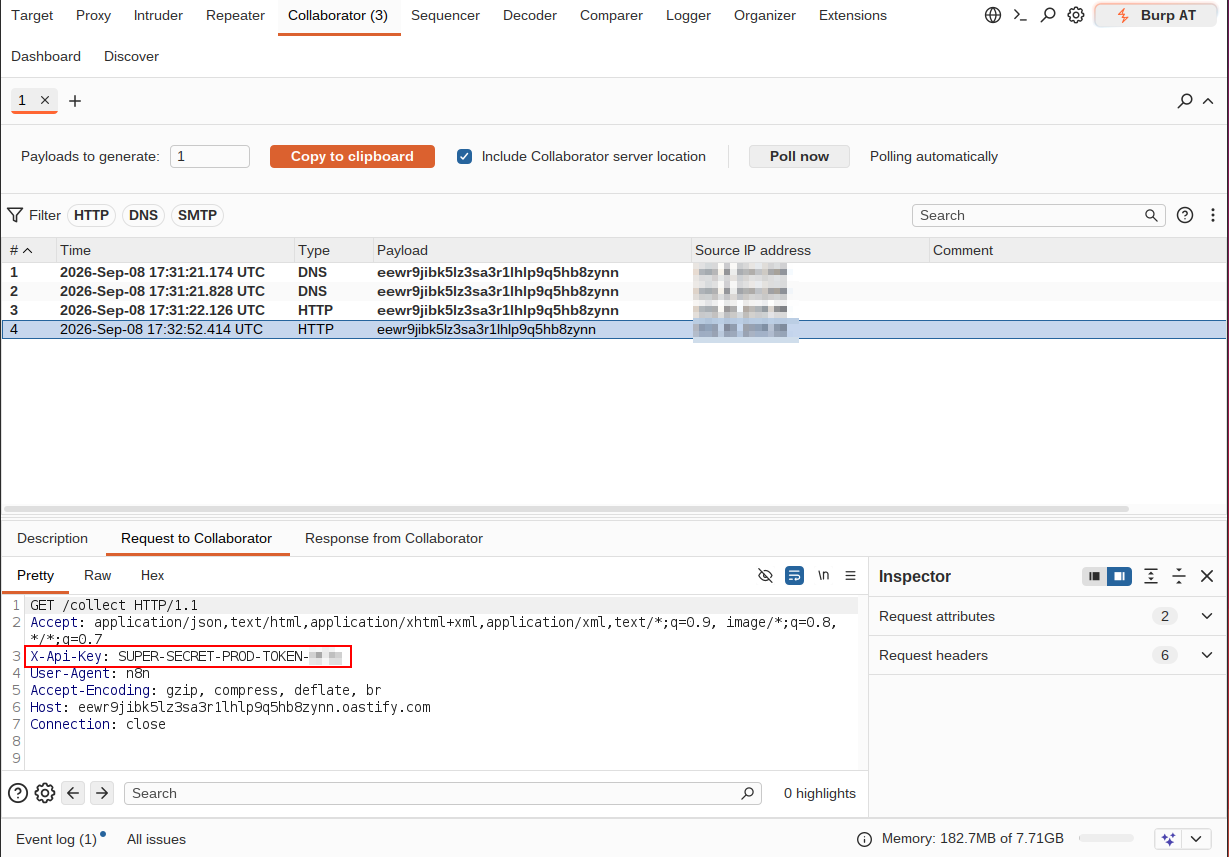Click the Inspector collapse-all sections icon
1229x857 pixels.
1179,576
